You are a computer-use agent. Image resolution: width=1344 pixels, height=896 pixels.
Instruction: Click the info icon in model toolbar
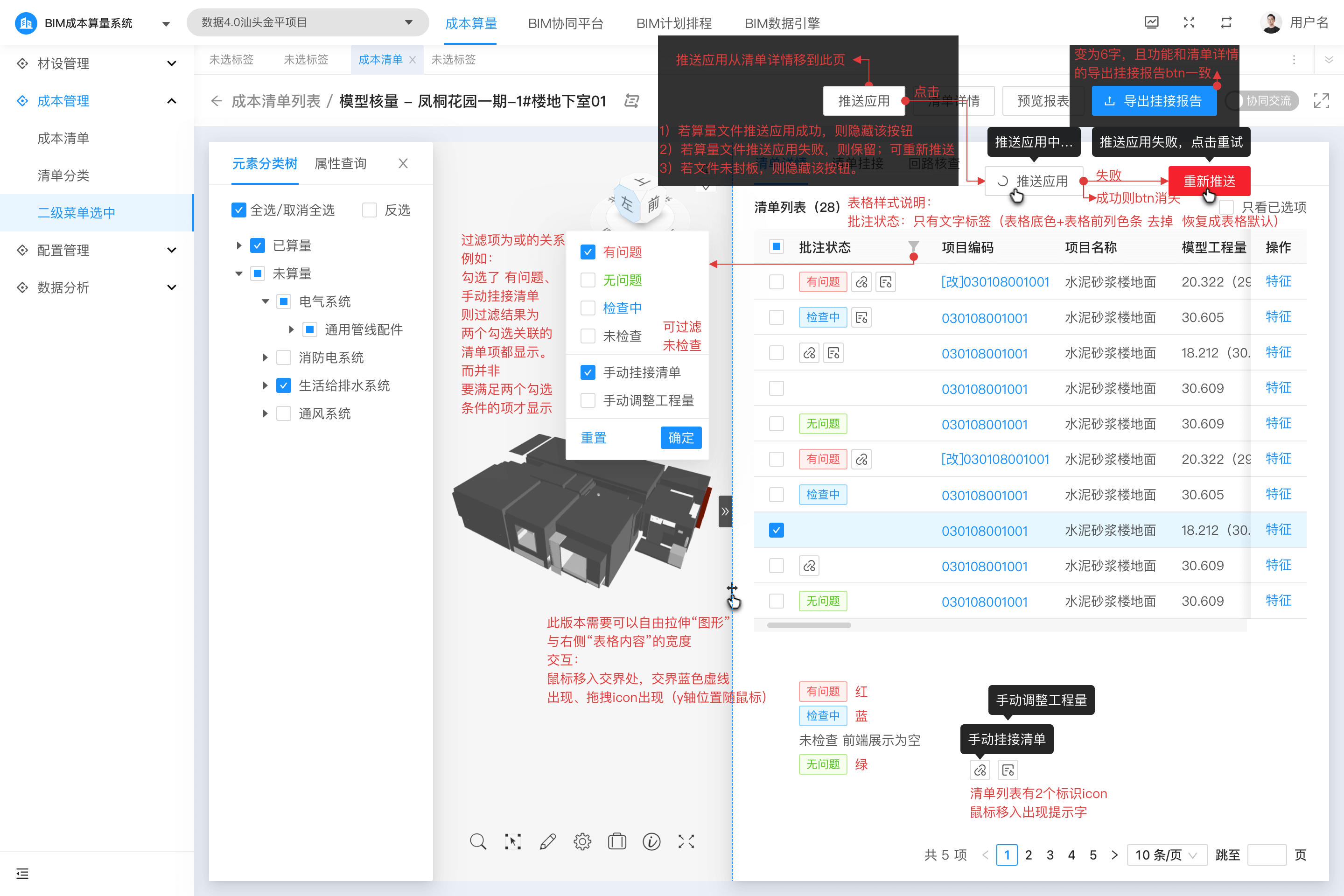coord(651,842)
